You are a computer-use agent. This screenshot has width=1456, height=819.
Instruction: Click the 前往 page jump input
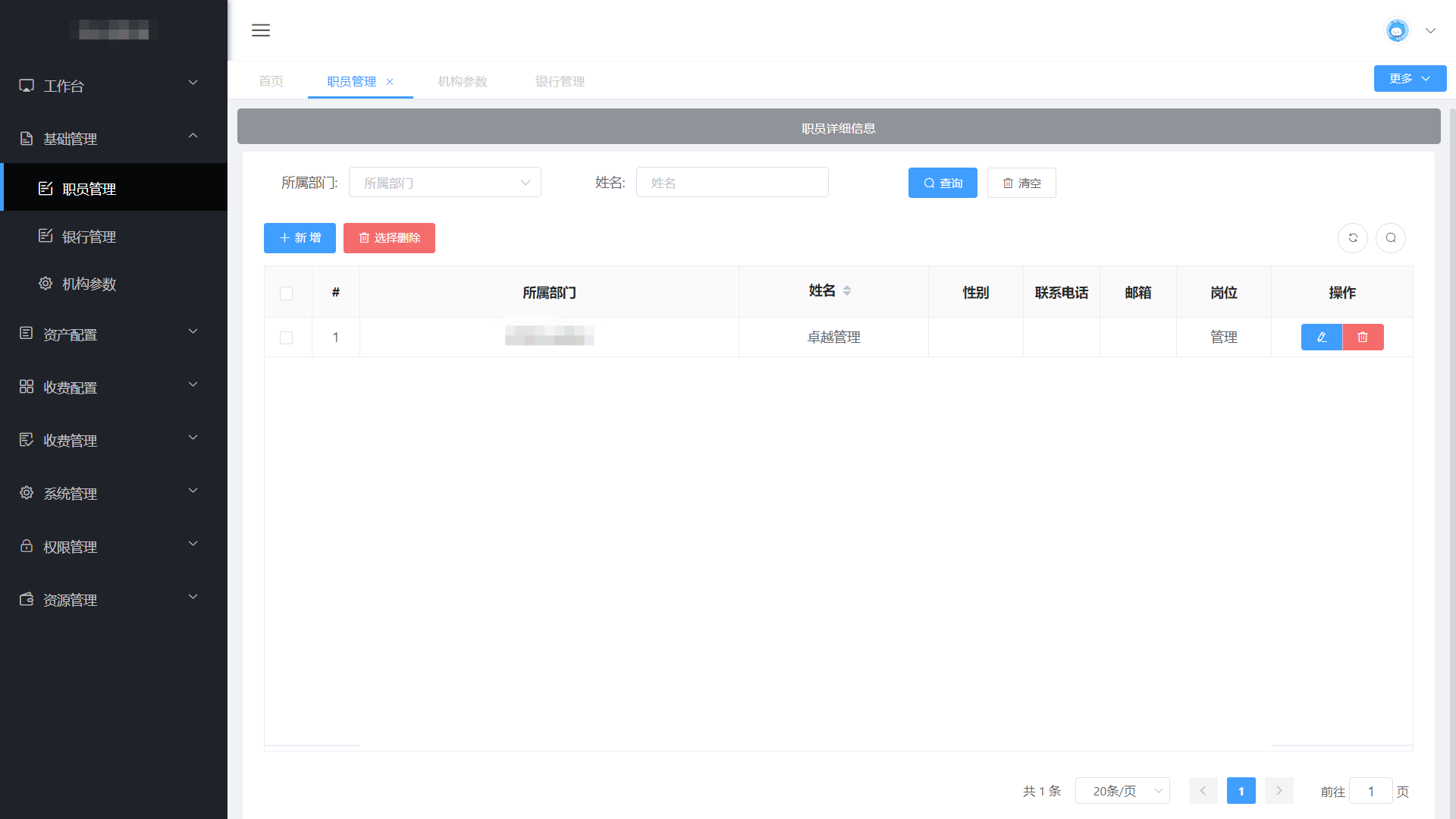1370,791
